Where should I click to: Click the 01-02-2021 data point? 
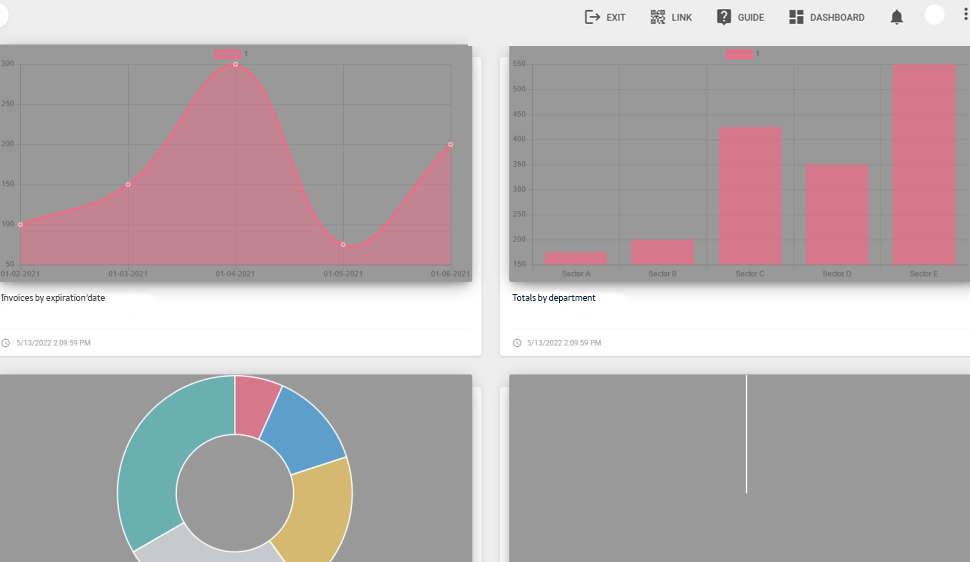[21, 225]
